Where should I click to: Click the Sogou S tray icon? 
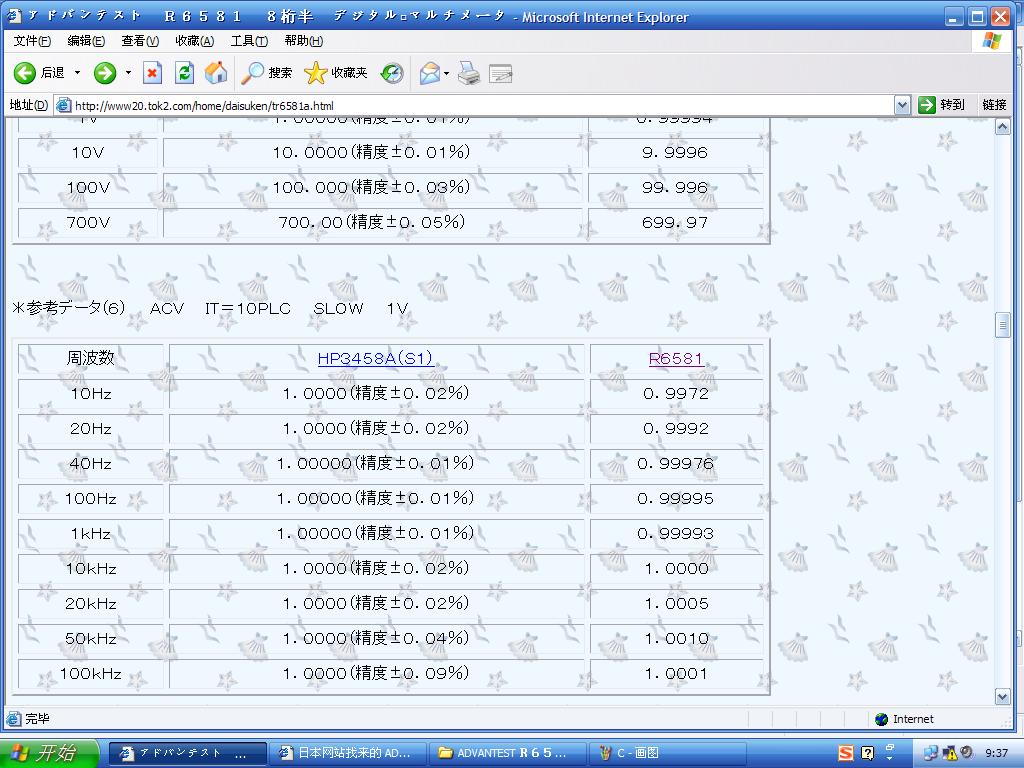[846, 753]
